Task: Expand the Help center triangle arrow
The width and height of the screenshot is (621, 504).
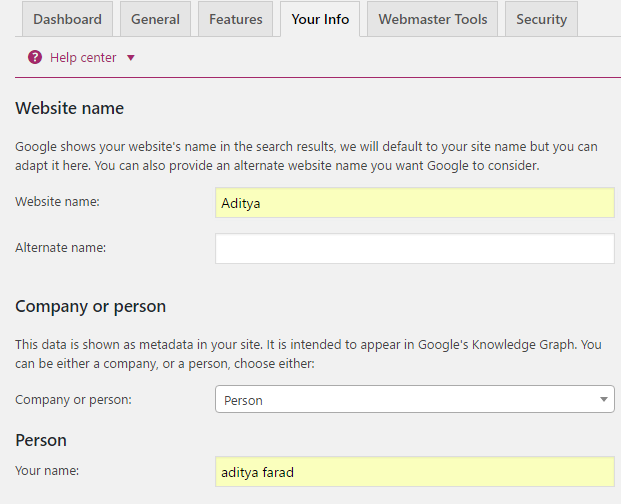Action: click(131, 58)
